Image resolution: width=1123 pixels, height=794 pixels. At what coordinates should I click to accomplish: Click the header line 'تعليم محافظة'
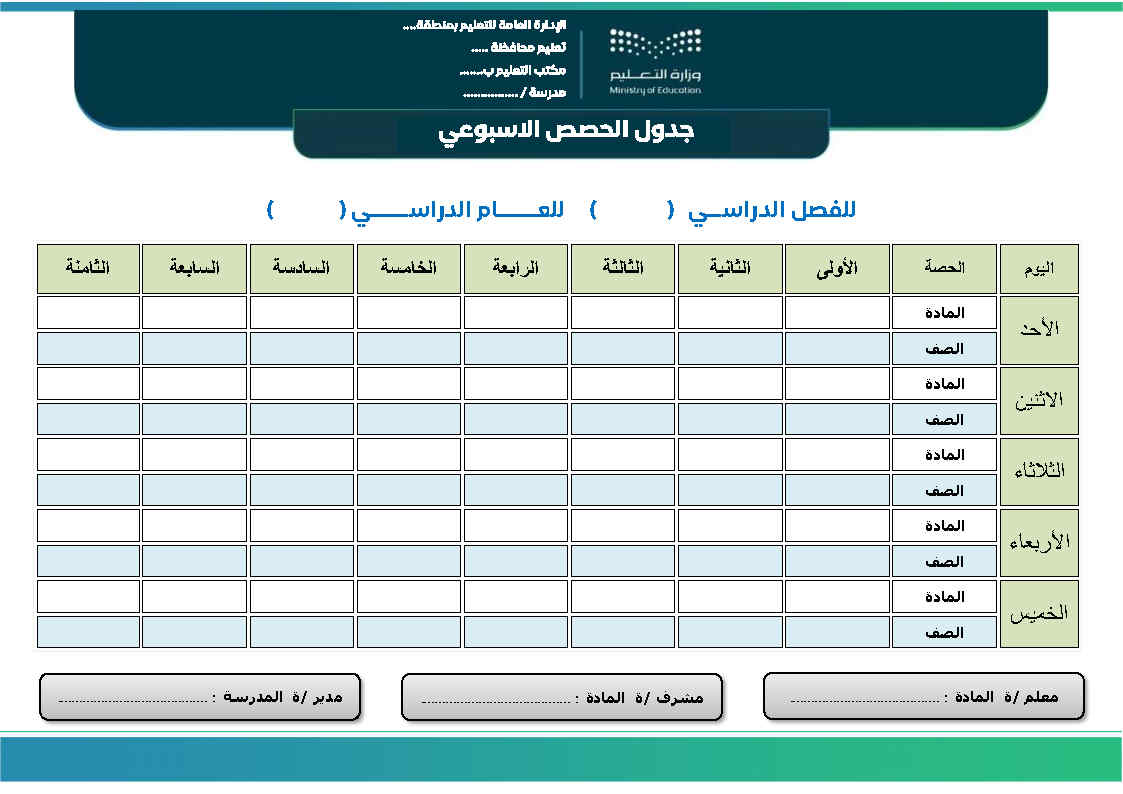tap(519, 47)
